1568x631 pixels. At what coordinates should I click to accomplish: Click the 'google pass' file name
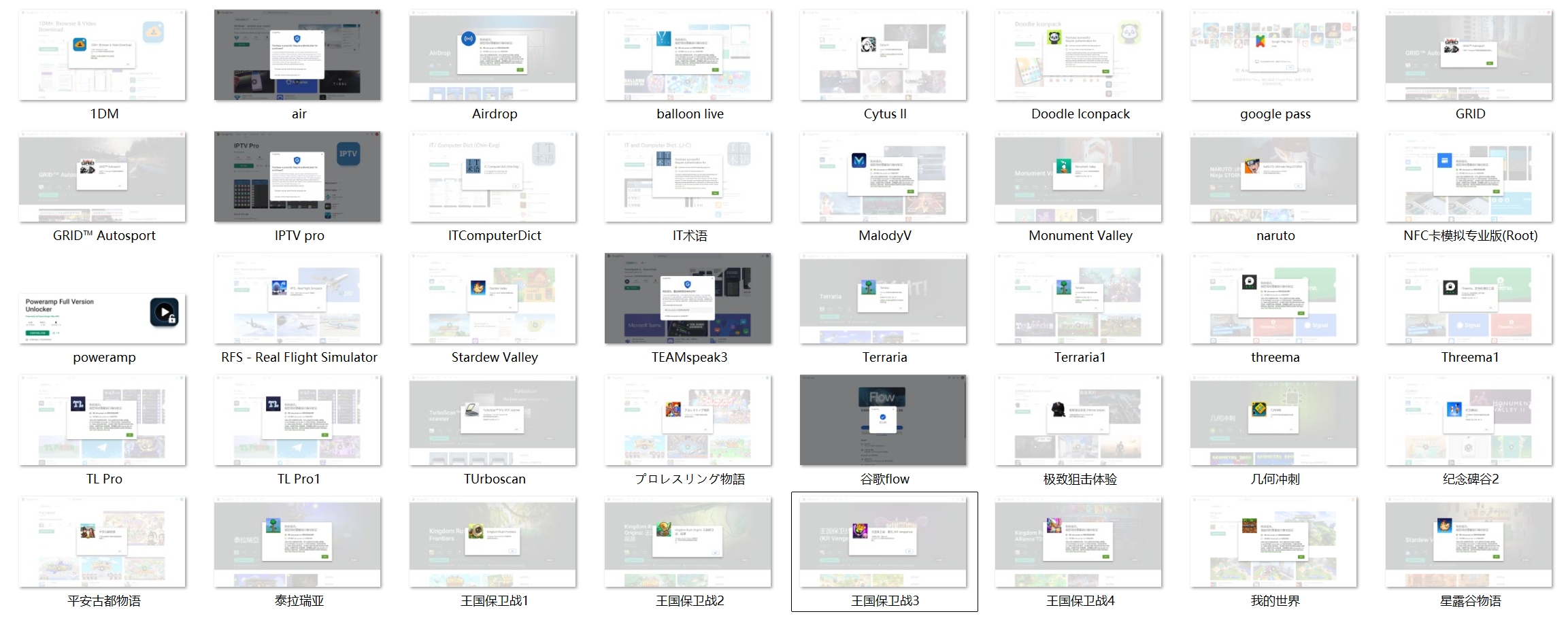tap(1275, 114)
